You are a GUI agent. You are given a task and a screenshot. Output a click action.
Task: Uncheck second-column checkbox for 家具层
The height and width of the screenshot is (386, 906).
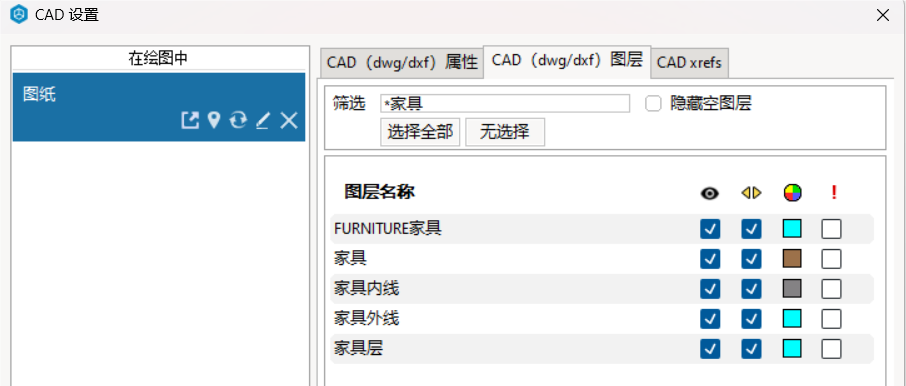tap(751, 348)
